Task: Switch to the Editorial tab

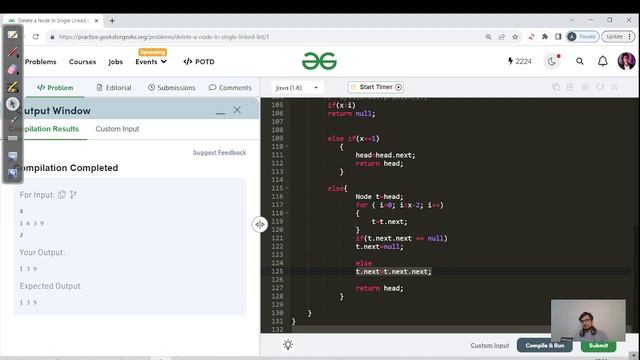Action: [x=114, y=87]
